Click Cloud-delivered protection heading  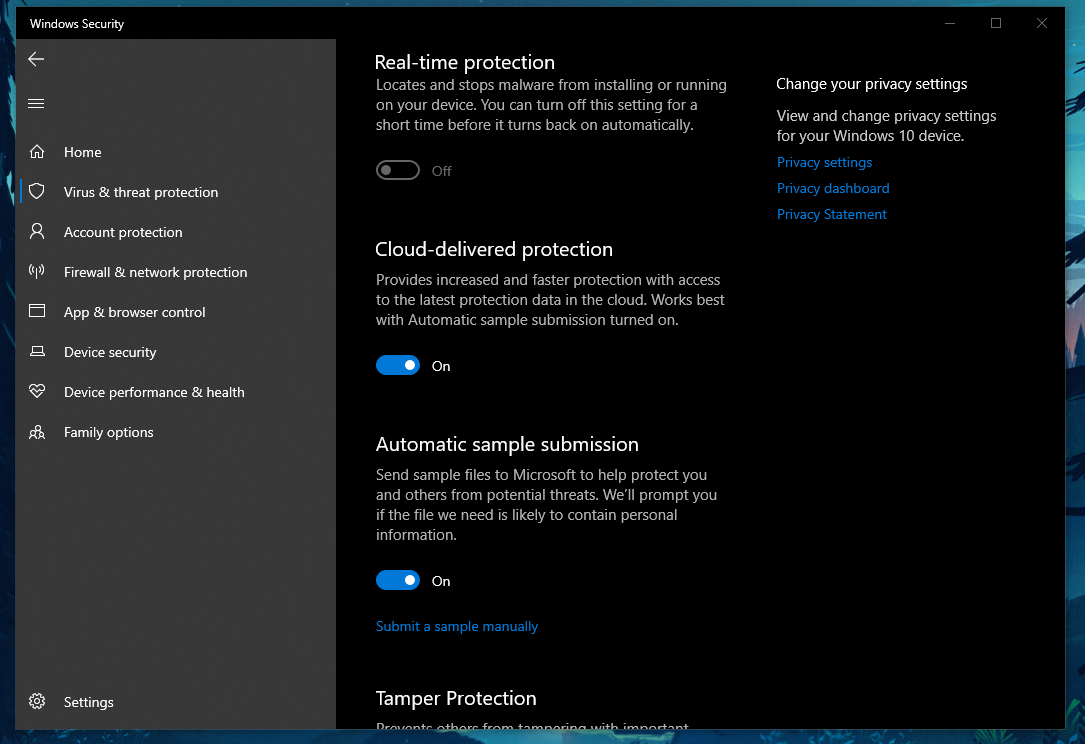494,249
